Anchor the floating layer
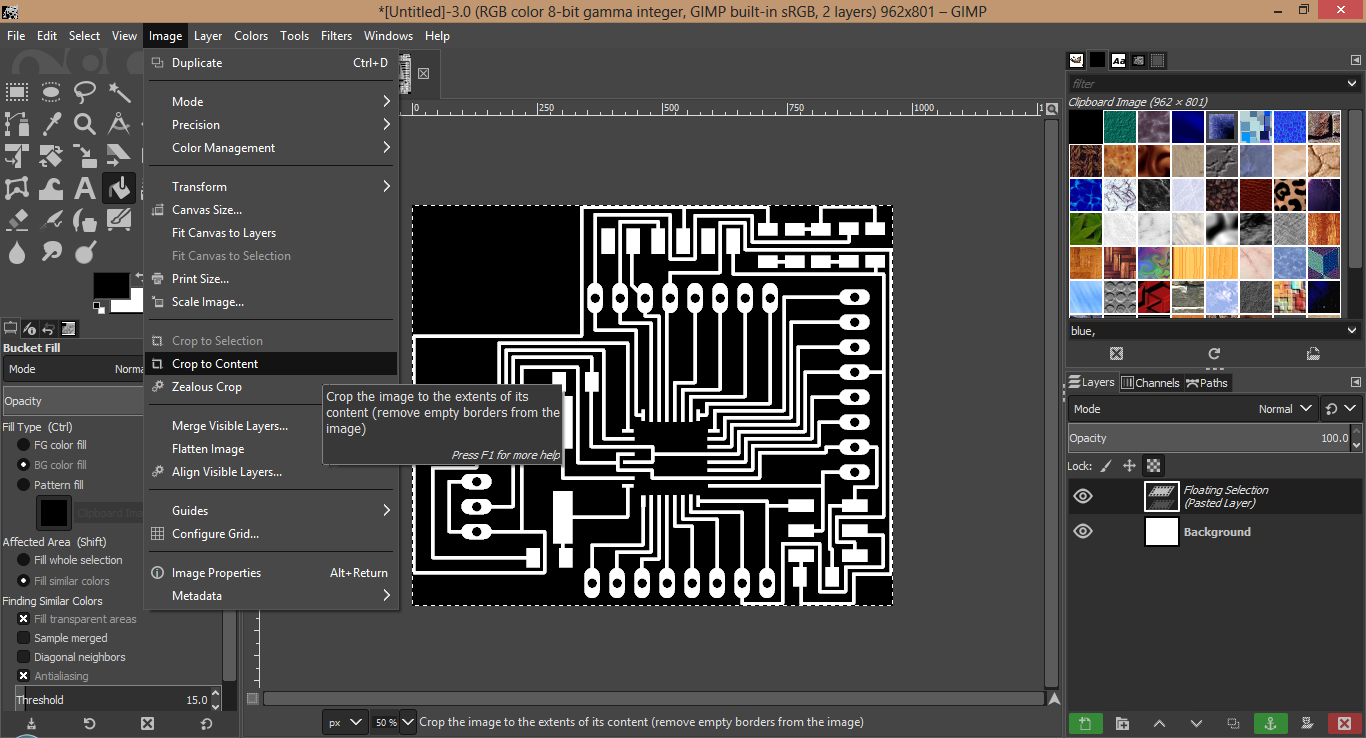The height and width of the screenshot is (738, 1366). (1270, 723)
